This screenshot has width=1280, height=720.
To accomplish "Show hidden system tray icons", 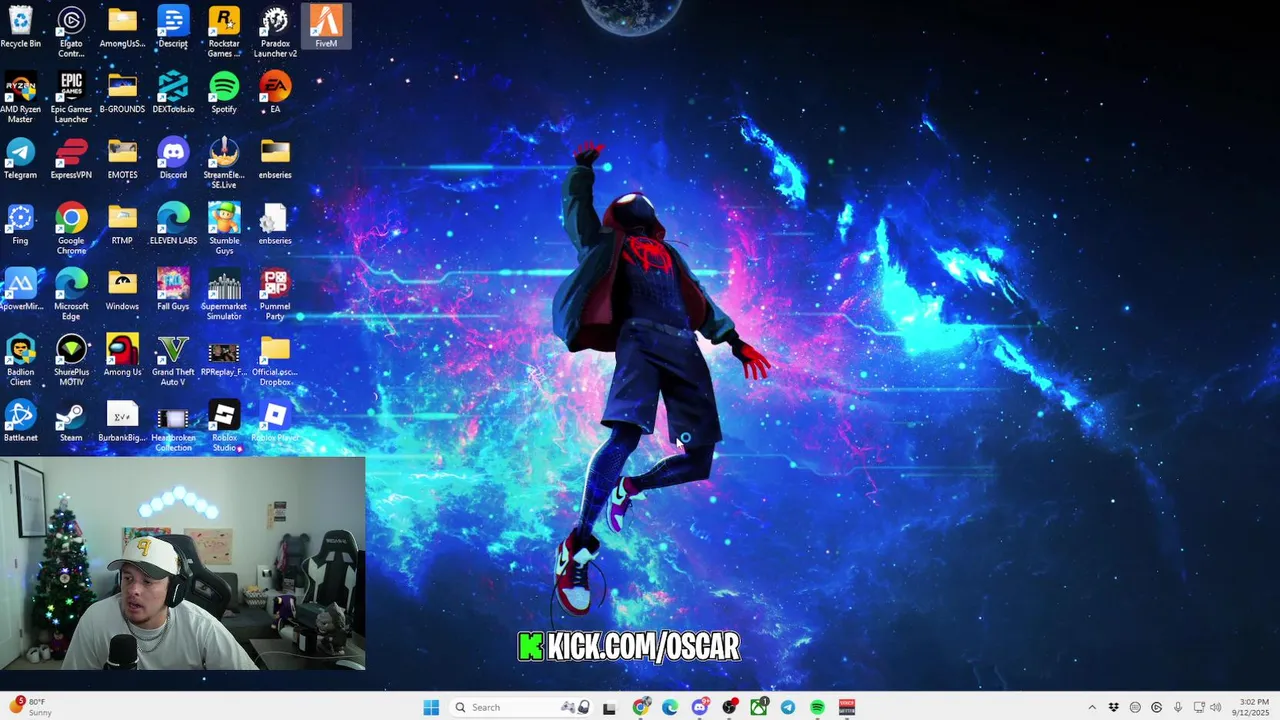I will pyautogui.click(x=1092, y=707).
